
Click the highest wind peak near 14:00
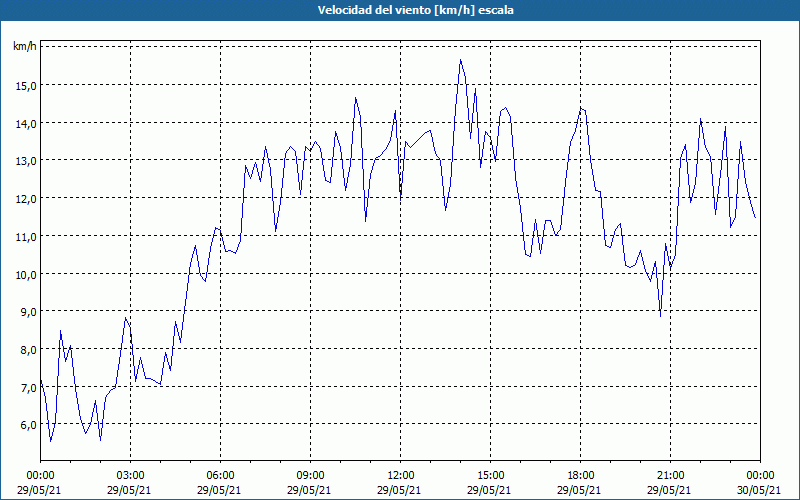(460, 60)
